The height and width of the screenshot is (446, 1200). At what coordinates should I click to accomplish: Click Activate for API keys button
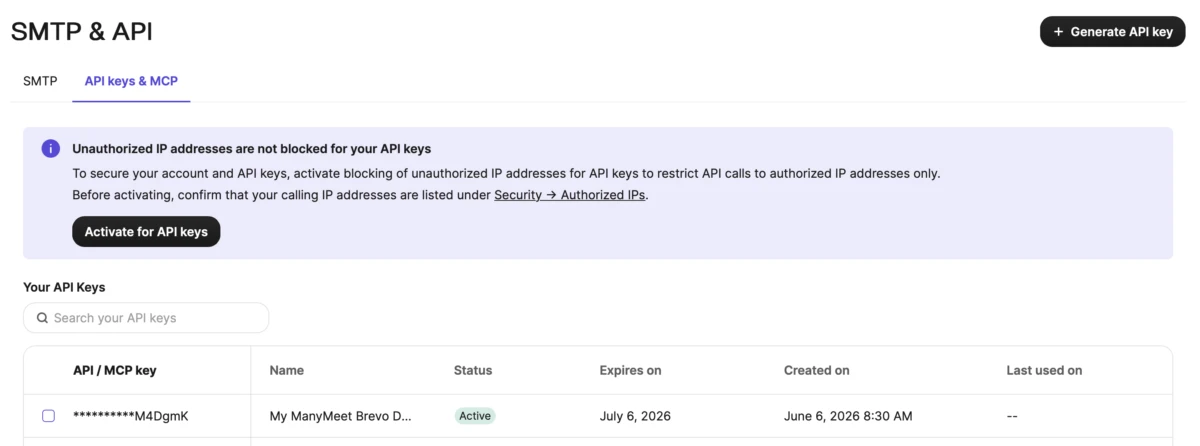[146, 231]
